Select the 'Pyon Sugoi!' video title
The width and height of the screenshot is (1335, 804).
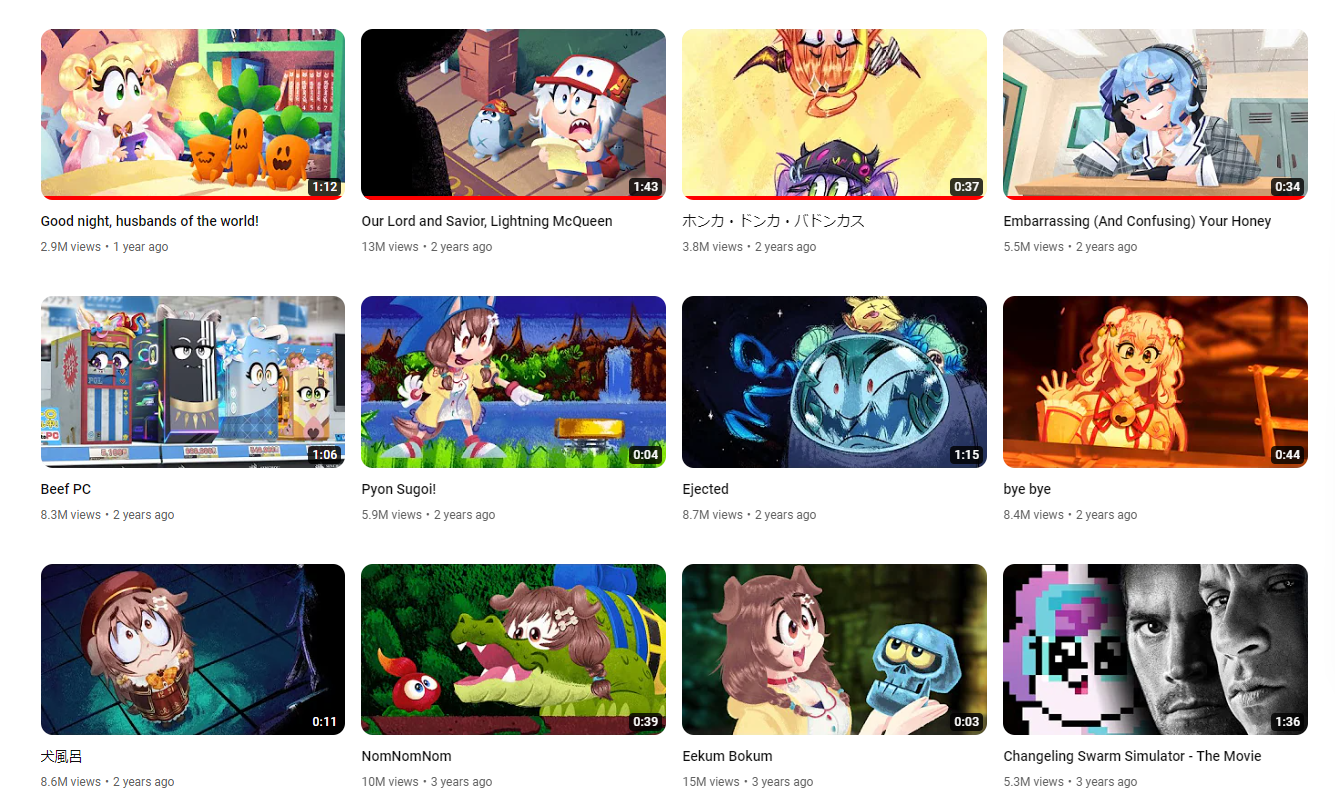click(x=399, y=489)
